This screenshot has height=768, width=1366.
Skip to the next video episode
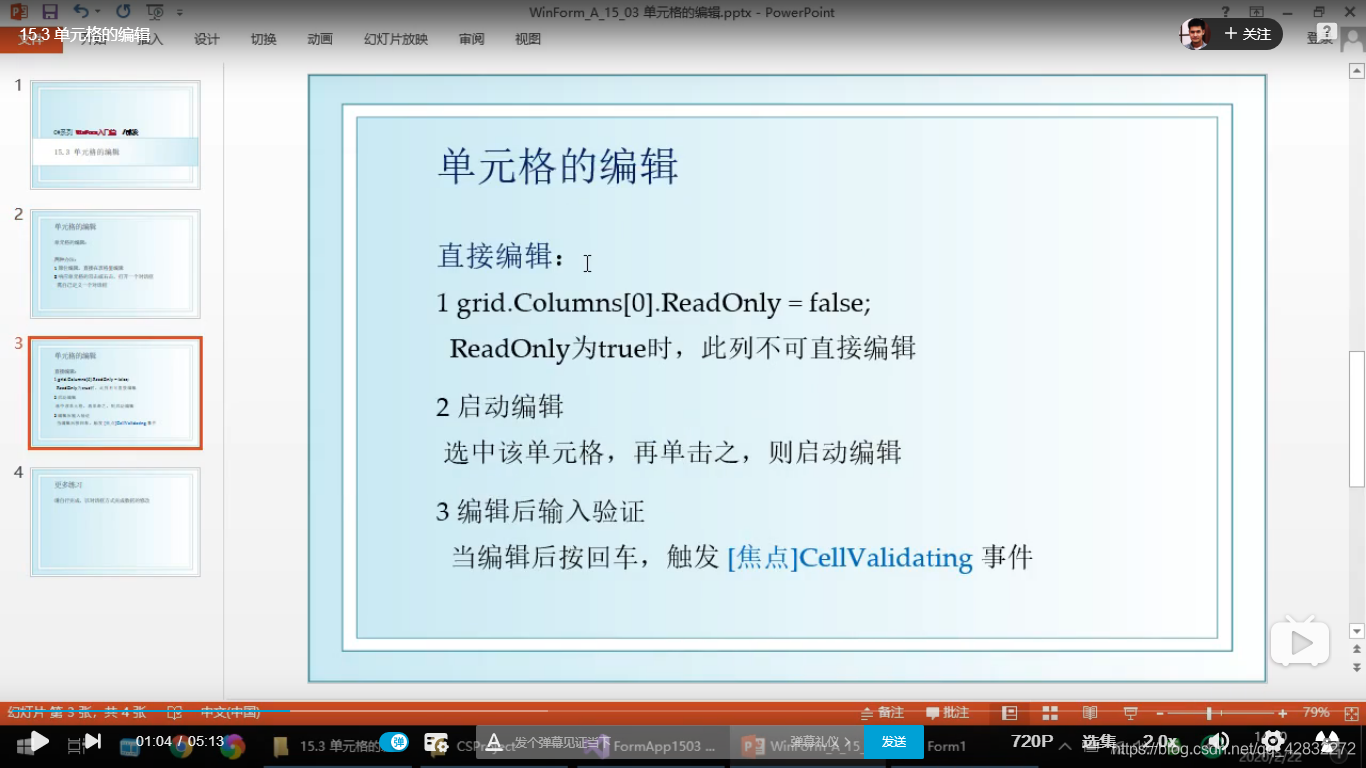[93, 741]
